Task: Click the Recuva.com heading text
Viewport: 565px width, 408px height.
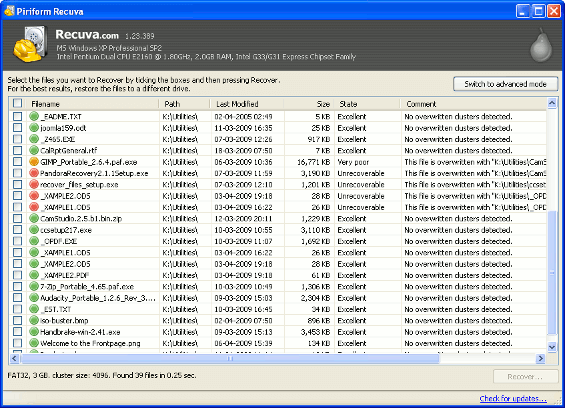Action: point(87,35)
